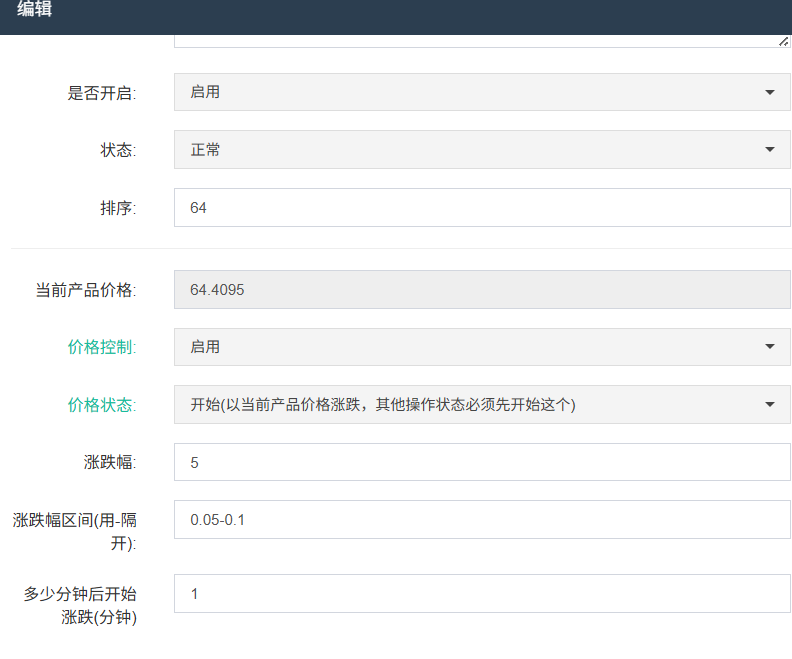Screen dimensions: 792x659
Task: Click the 涨跌幅区间(用-隔开) label
Action: (75, 531)
